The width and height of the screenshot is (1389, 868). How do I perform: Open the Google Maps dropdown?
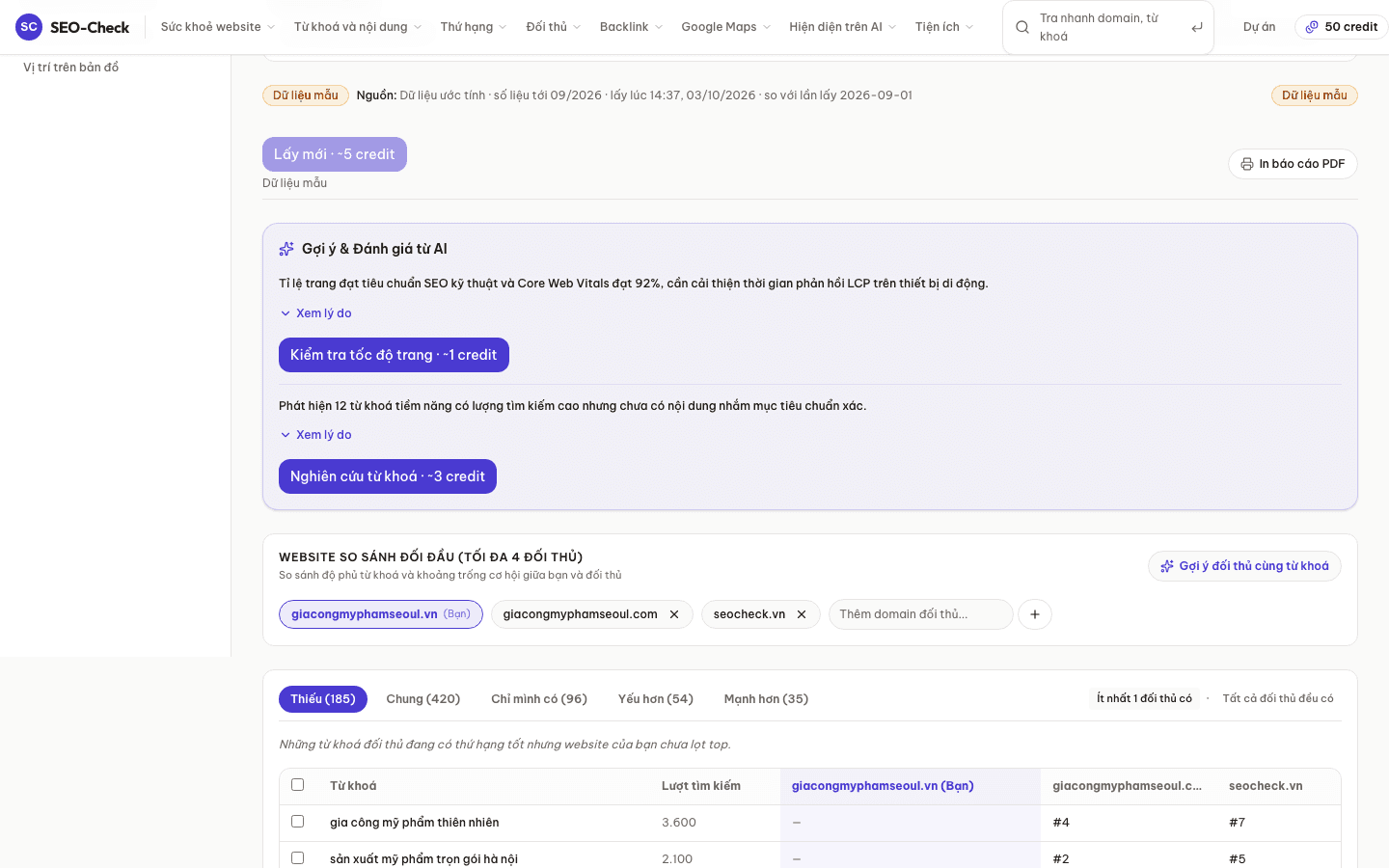[726, 27]
